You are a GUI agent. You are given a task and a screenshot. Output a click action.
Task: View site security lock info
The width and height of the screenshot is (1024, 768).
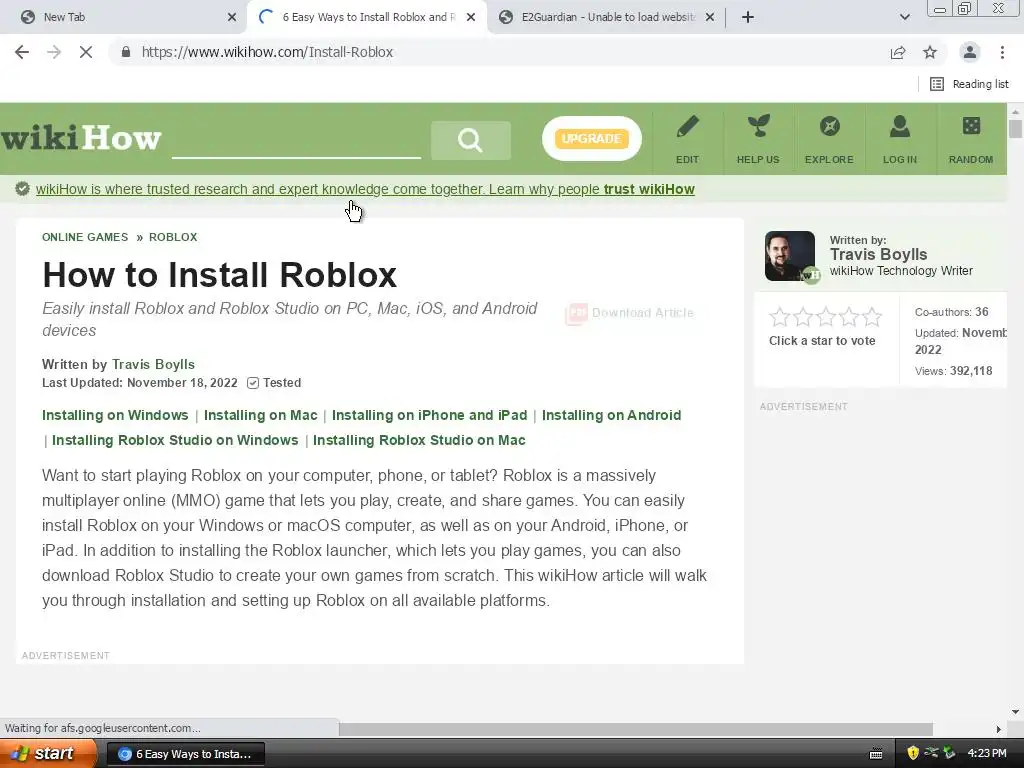[x=126, y=52]
